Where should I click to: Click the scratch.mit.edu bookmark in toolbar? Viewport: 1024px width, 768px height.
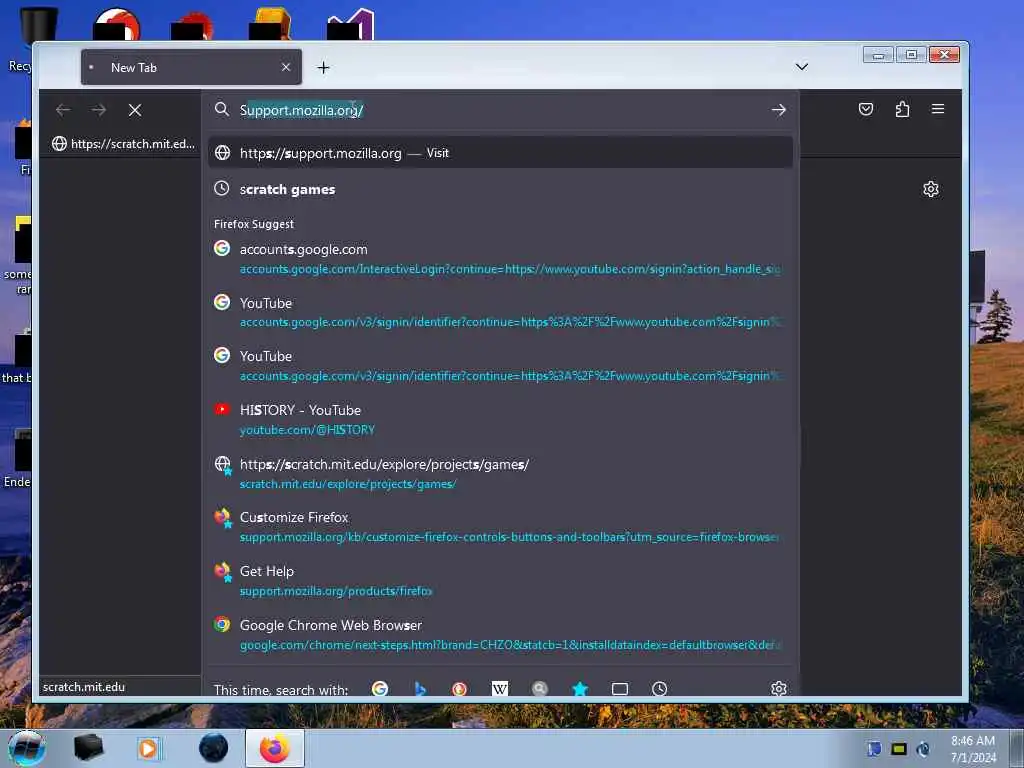123,144
